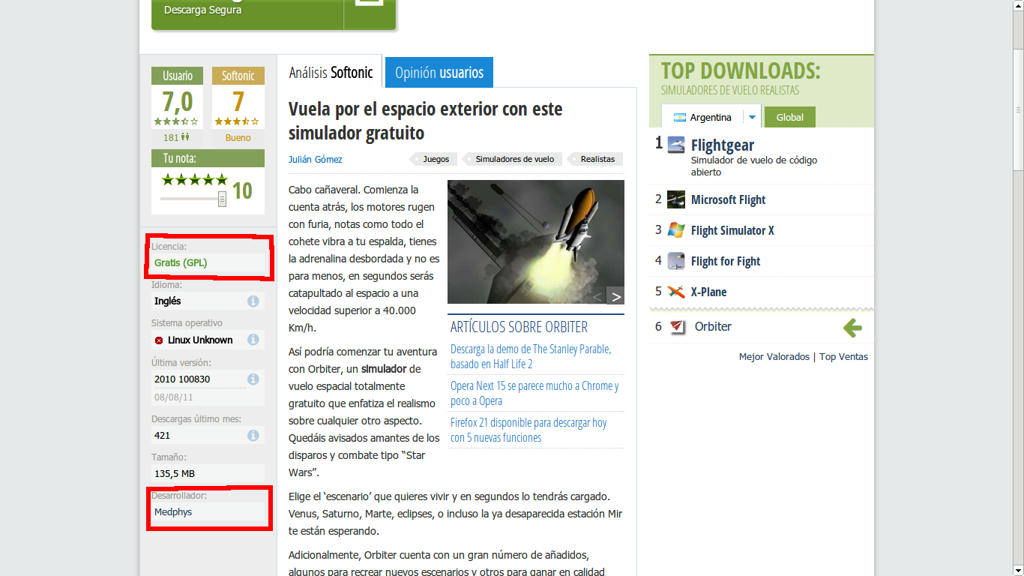Click the scrollbar up arrow

click(x=1017, y=5)
